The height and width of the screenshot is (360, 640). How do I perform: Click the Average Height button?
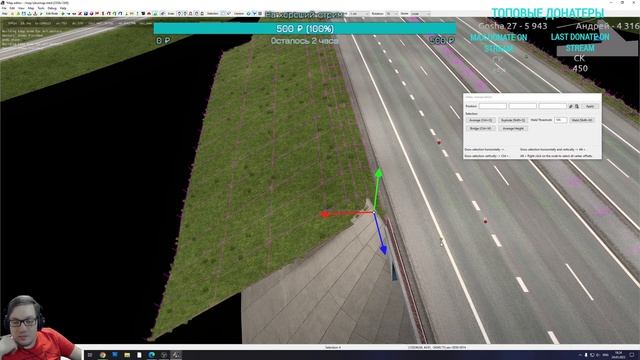click(513, 128)
